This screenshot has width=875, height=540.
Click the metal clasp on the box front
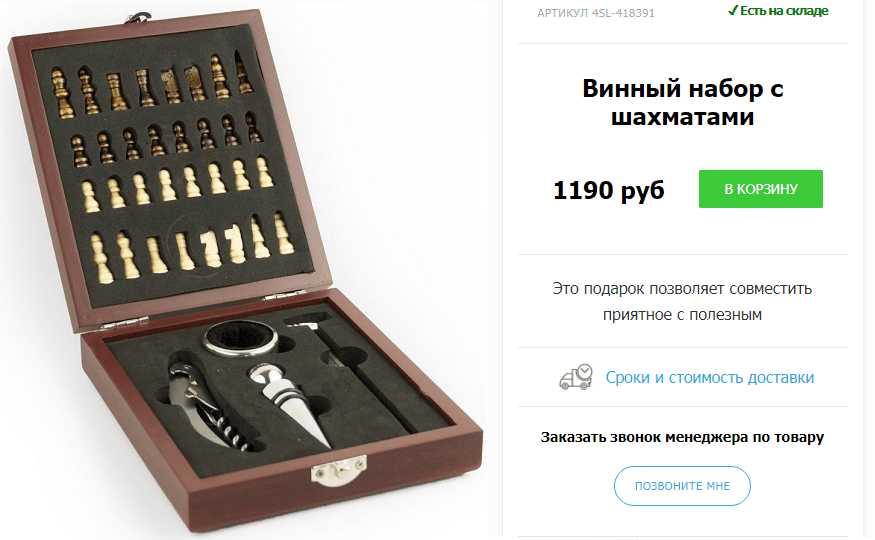pyautogui.click(x=338, y=471)
